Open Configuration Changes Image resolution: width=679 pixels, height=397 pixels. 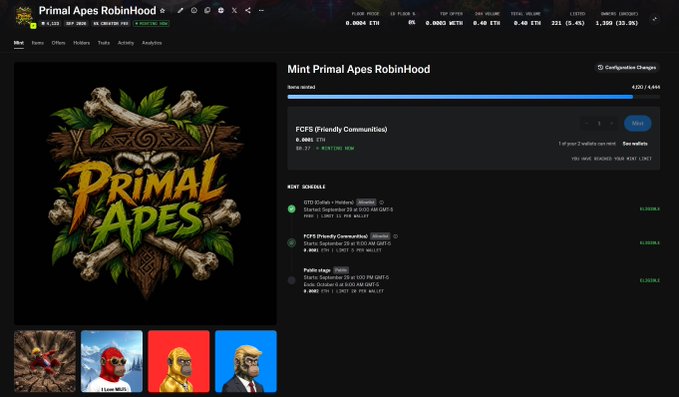point(627,68)
